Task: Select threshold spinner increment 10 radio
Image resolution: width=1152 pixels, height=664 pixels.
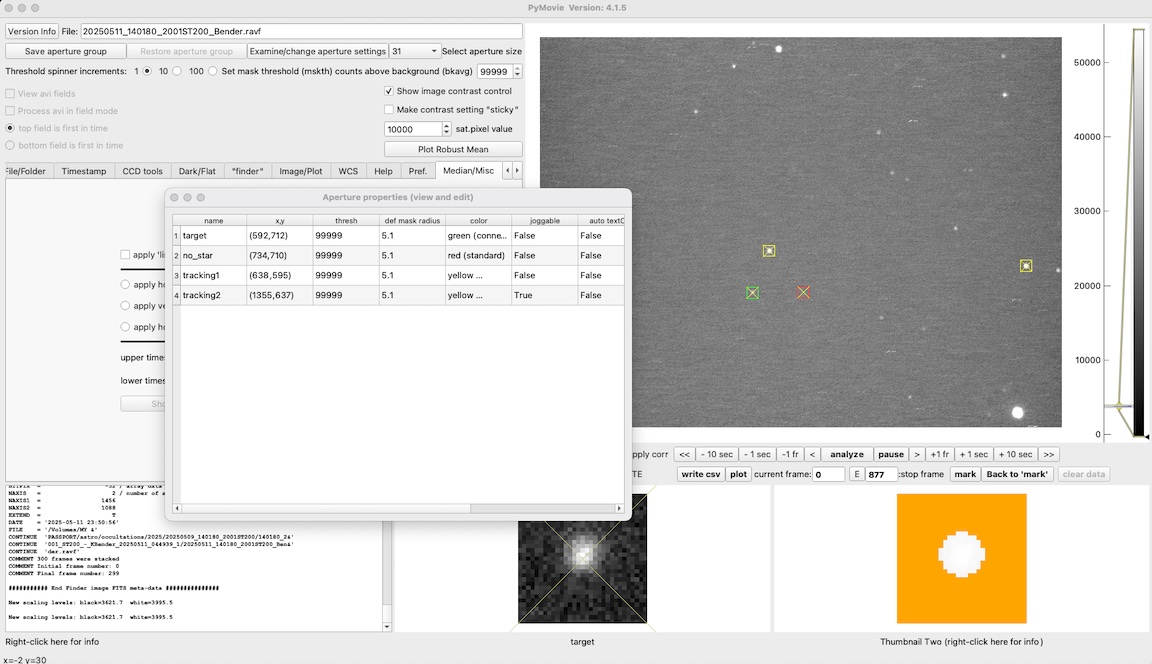Action: tap(178, 72)
